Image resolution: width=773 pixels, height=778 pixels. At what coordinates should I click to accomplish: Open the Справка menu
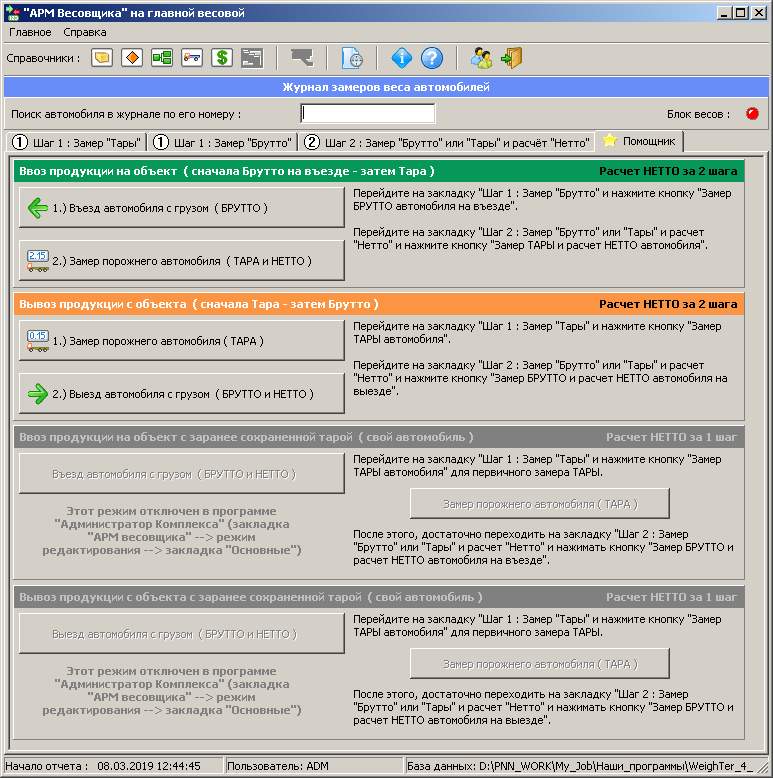[x=85, y=32]
